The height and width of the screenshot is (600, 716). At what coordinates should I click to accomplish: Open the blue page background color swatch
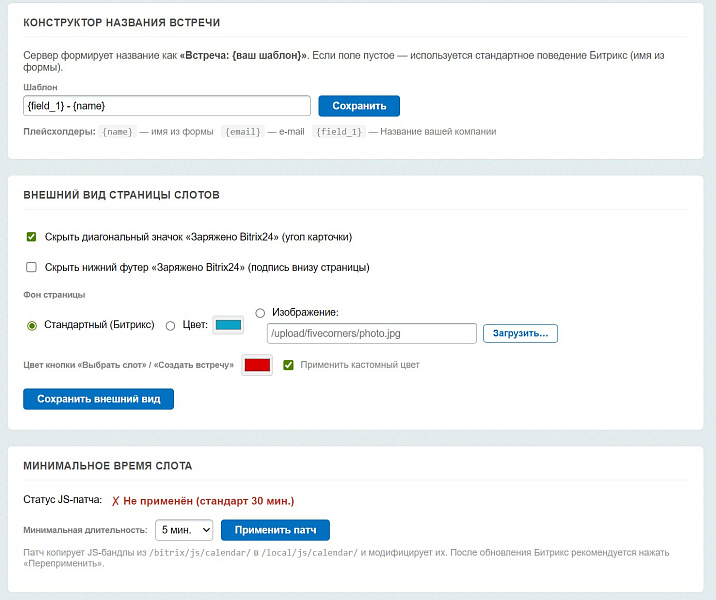pos(229,325)
